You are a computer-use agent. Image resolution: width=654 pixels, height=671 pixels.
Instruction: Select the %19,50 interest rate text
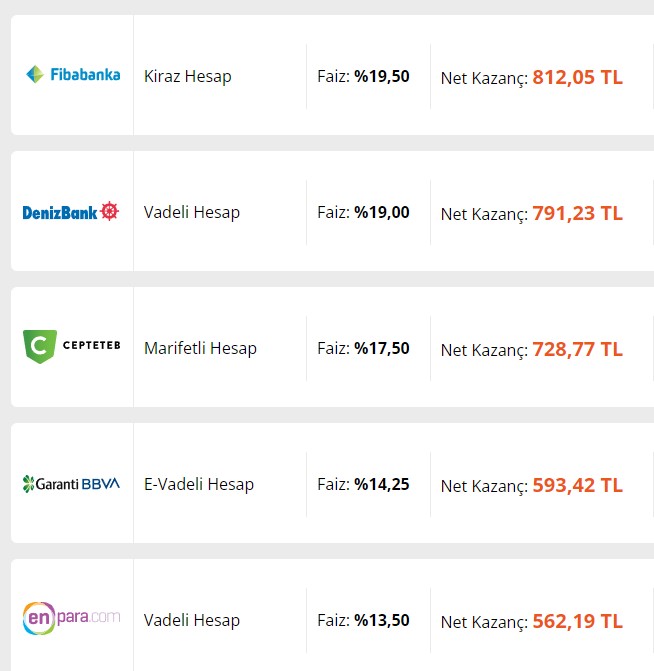click(x=382, y=76)
